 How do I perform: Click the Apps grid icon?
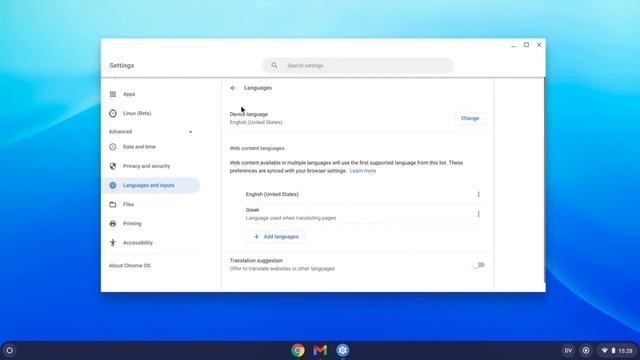coord(113,94)
